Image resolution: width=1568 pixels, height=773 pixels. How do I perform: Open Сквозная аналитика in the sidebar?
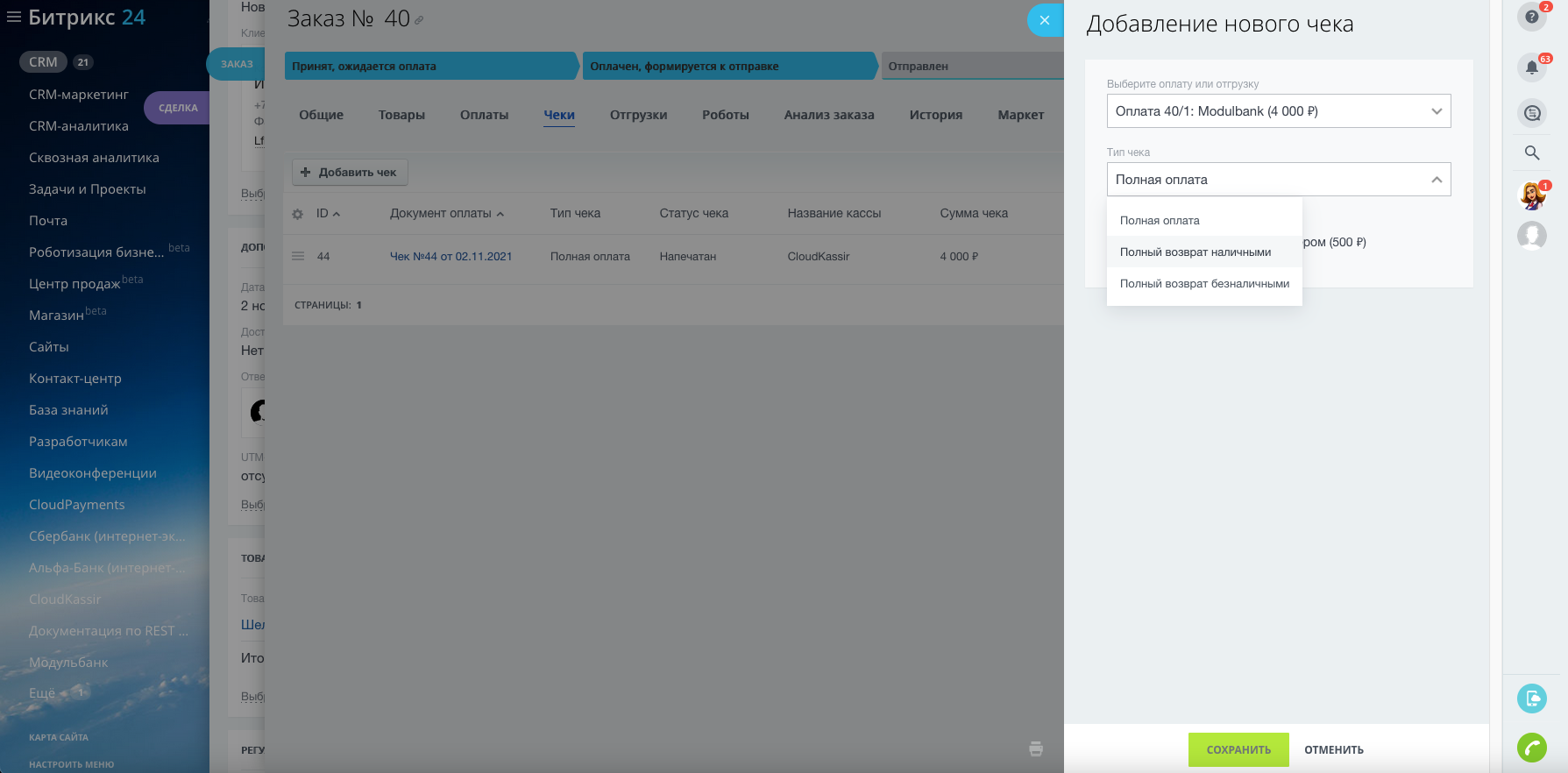94,158
